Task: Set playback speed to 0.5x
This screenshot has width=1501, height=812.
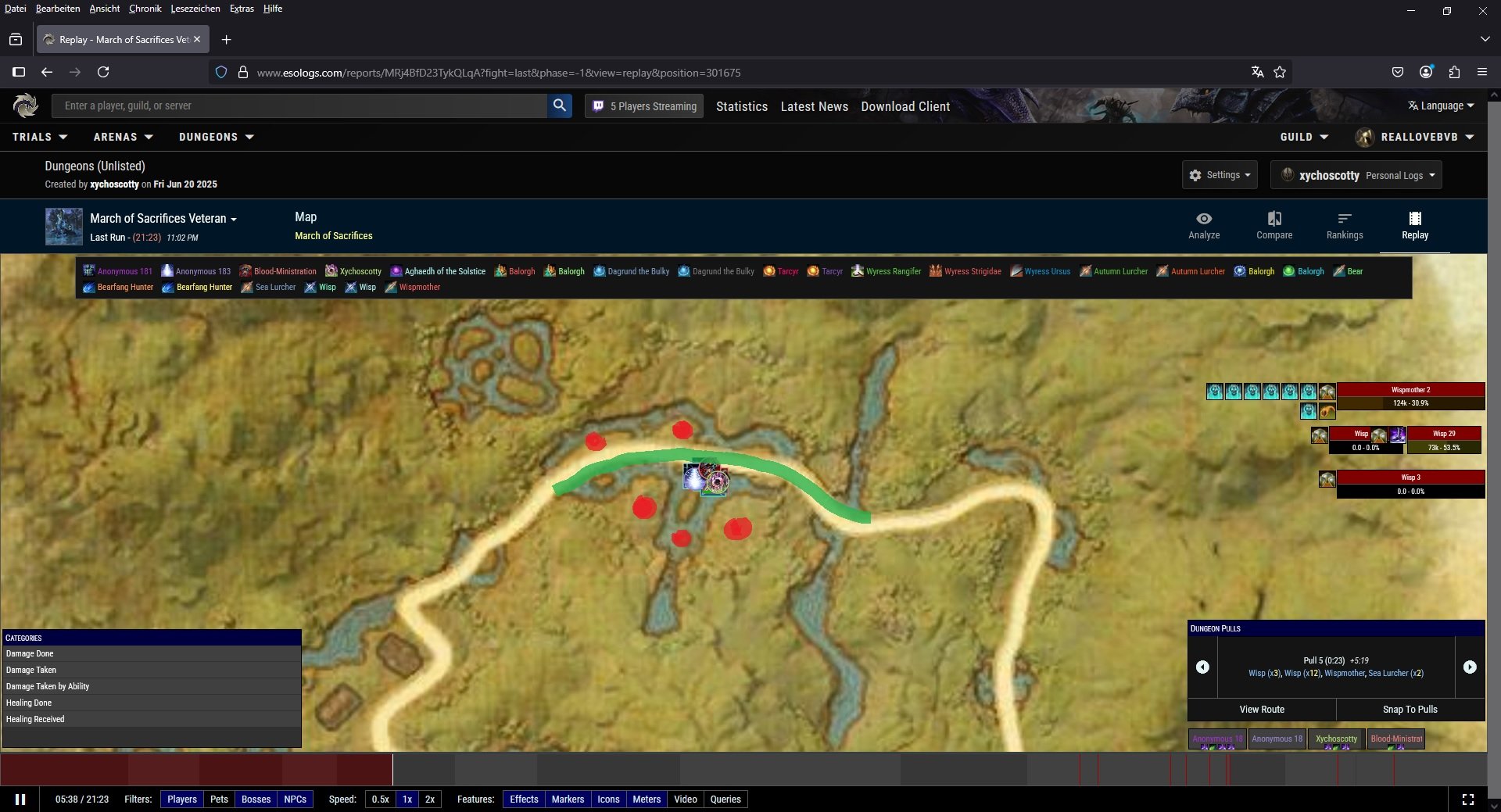Action: (380, 799)
